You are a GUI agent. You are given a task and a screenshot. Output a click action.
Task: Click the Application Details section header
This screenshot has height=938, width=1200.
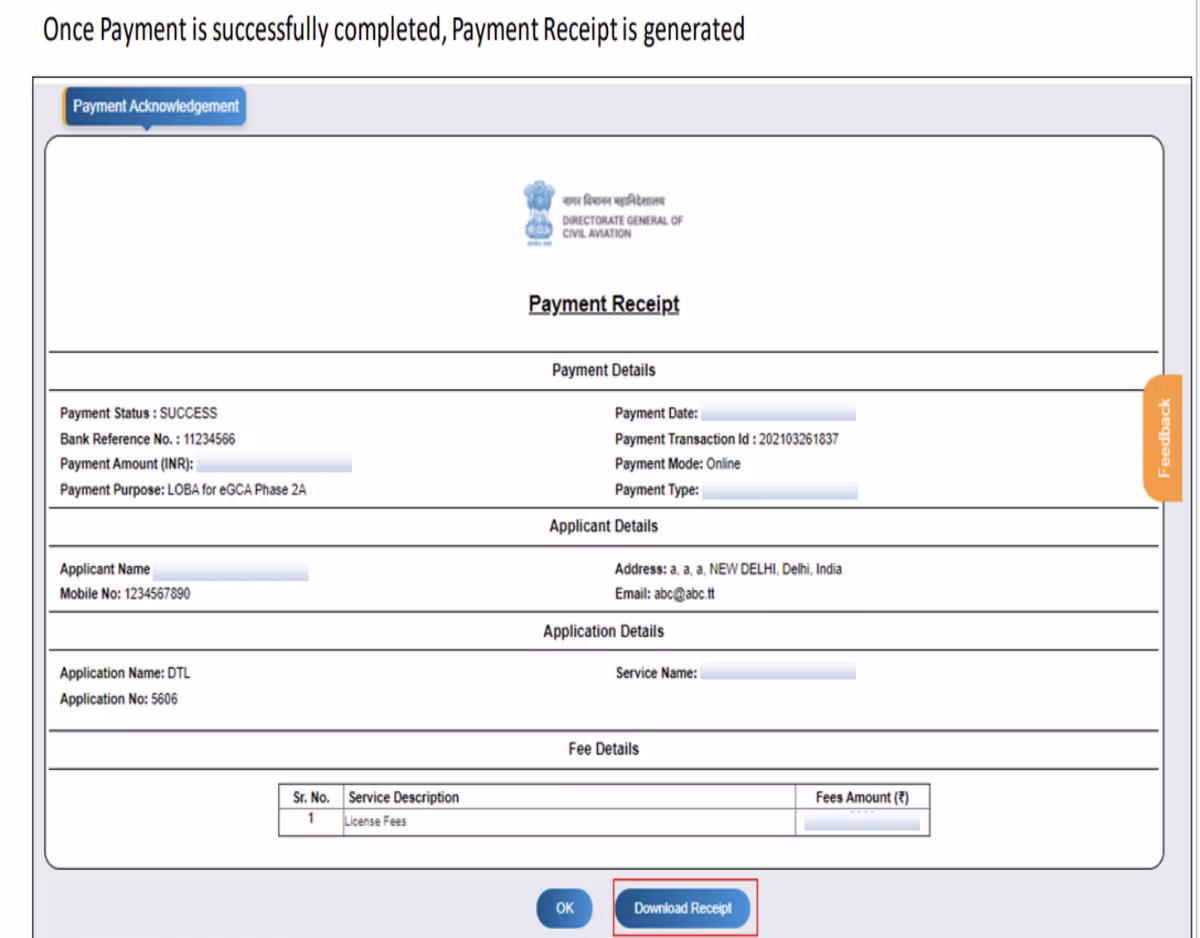point(604,632)
